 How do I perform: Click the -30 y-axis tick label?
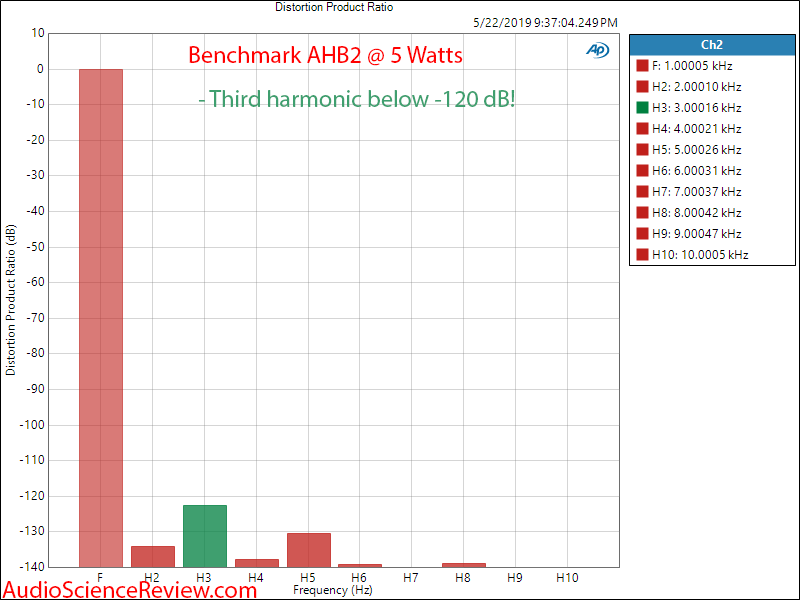(x=35, y=176)
